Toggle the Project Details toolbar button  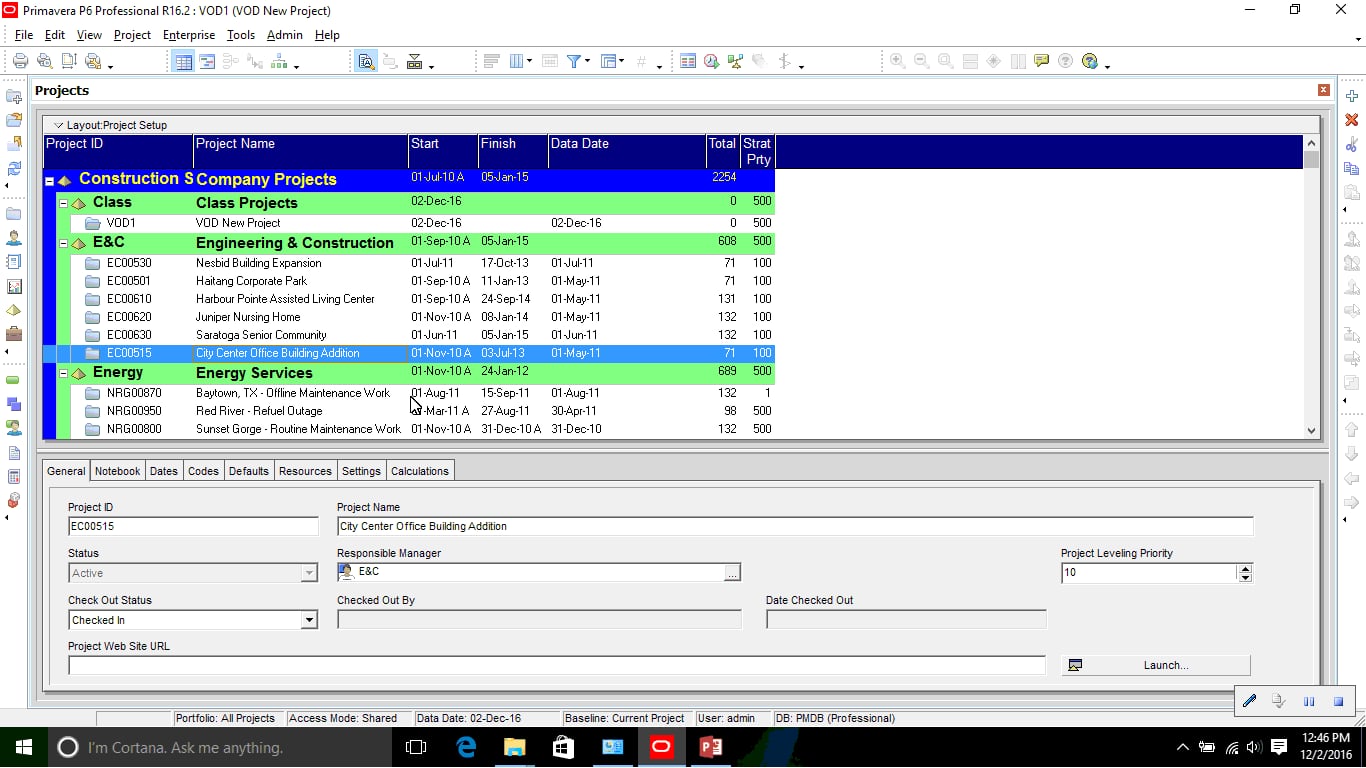click(x=366, y=61)
